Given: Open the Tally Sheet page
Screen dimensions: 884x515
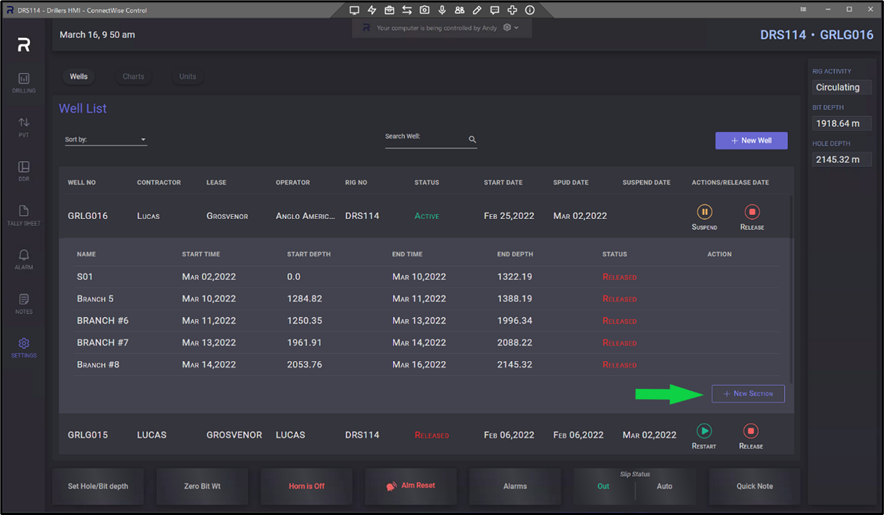Looking at the screenshot, I should click(24, 214).
